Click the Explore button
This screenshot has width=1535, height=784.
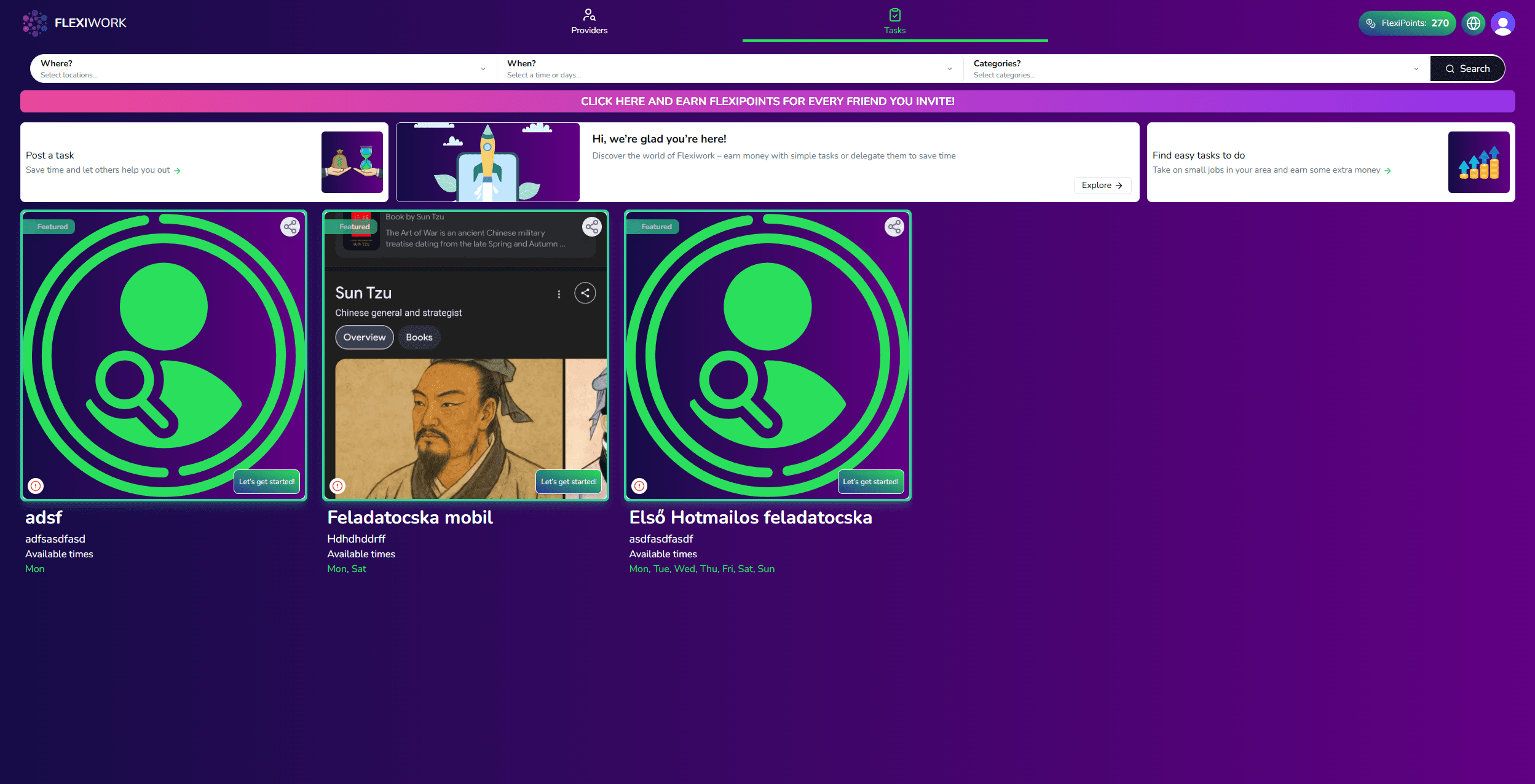coord(1102,185)
